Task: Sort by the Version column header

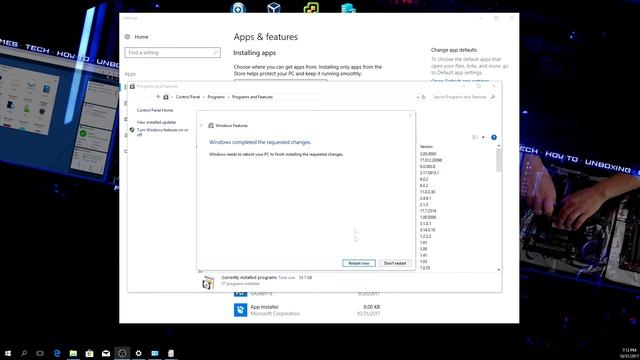Action: click(x=426, y=147)
